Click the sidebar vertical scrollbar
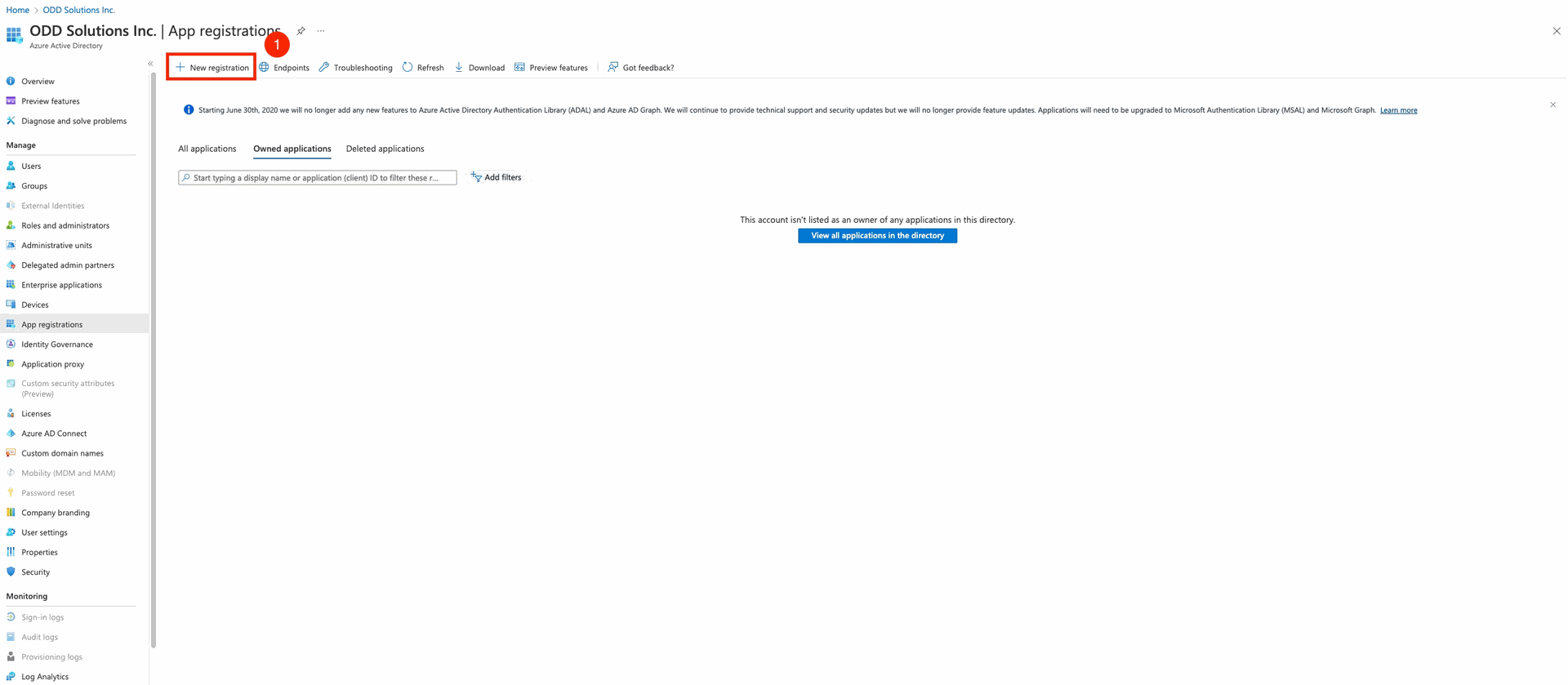 [153, 360]
